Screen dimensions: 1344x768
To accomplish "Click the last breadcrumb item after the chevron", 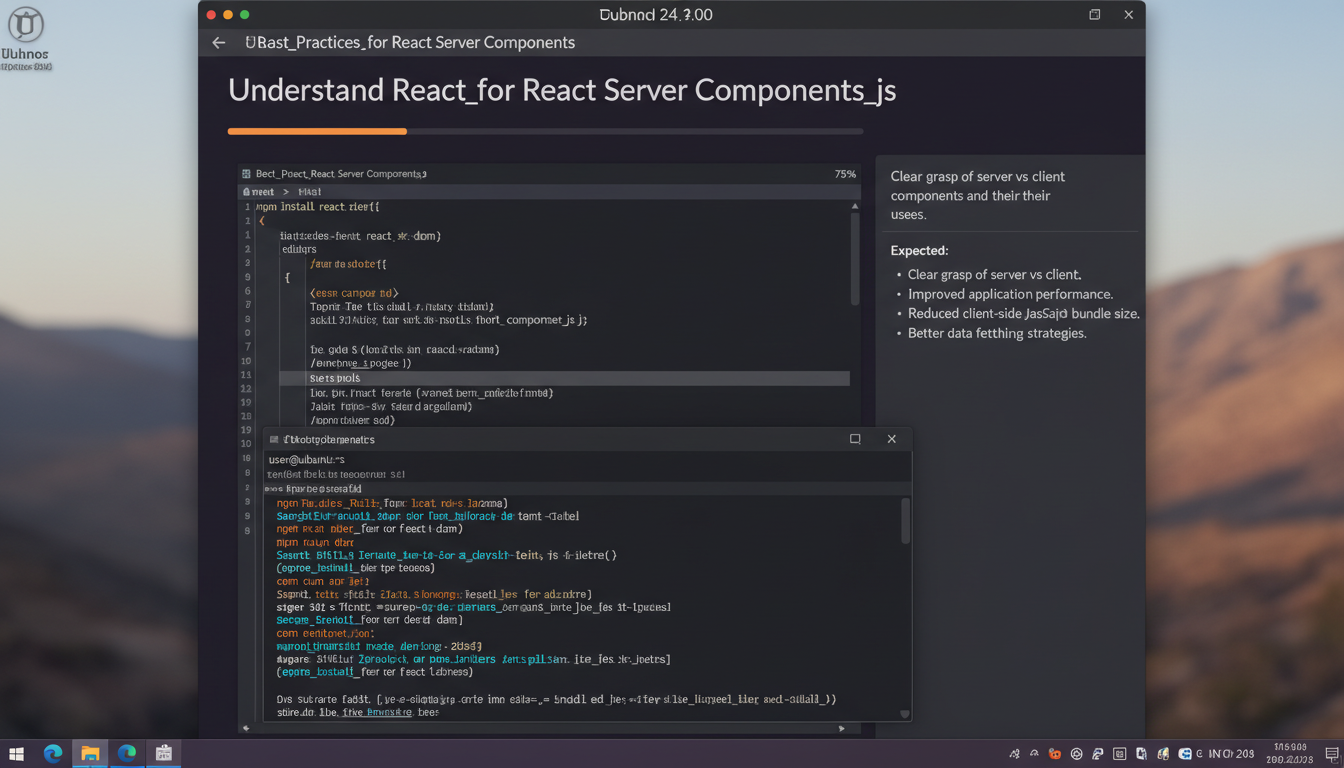I will tap(310, 191).
